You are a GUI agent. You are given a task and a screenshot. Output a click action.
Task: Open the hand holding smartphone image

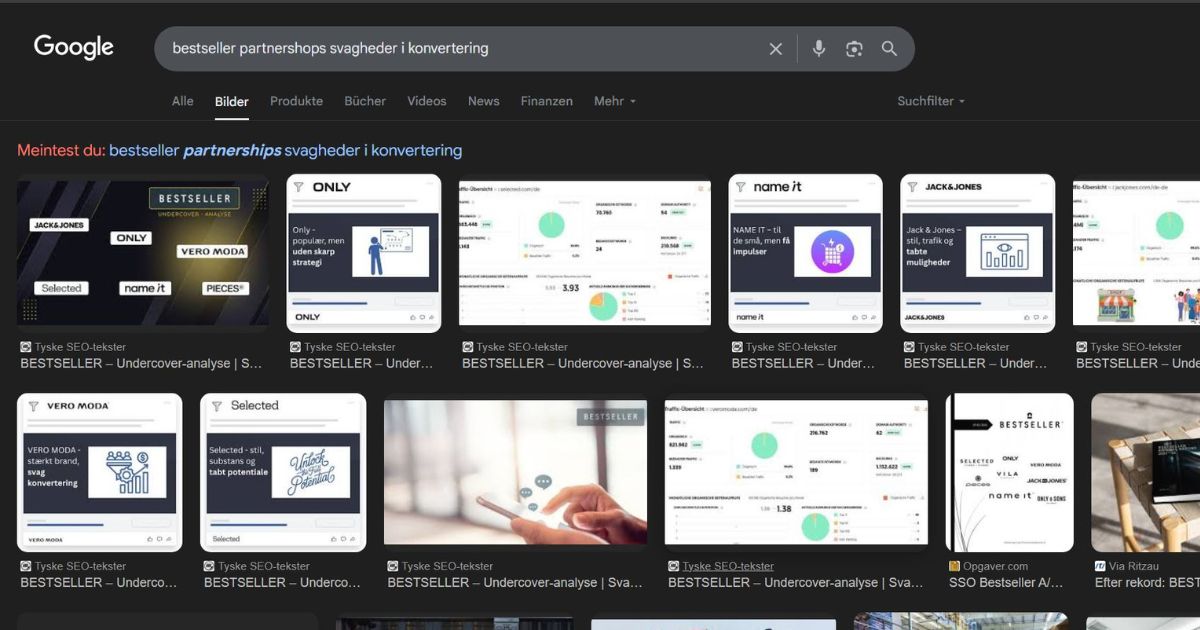click(x=516, y=472)
